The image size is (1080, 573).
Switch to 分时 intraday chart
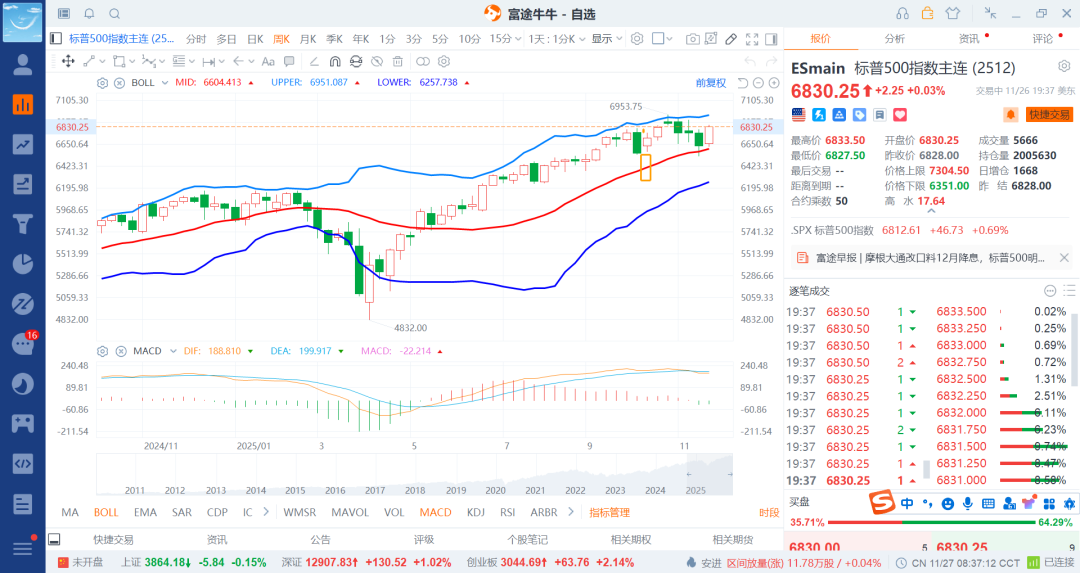[x=196, y=39]
